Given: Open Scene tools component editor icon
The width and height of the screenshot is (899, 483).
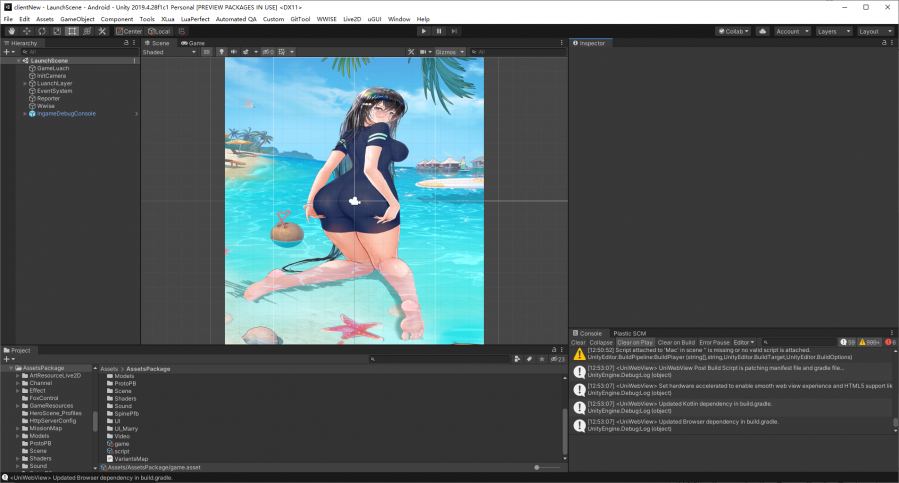Looking at the screenshot, I should pos(411,52).
